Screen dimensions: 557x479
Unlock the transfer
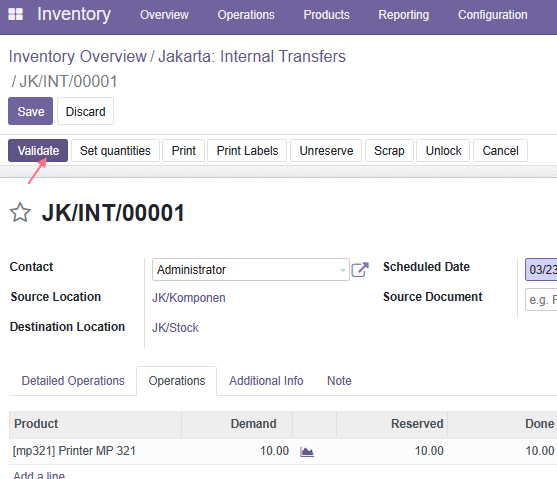click(x=443, y=151)
